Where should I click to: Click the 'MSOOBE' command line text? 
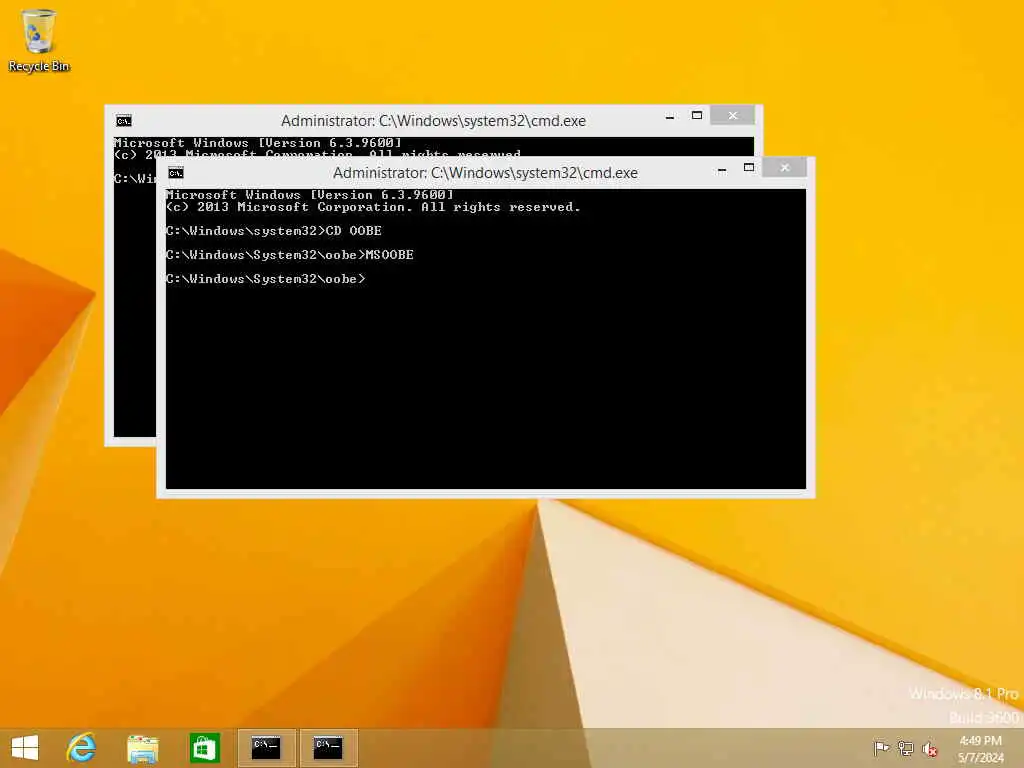[x=389, y=255]
